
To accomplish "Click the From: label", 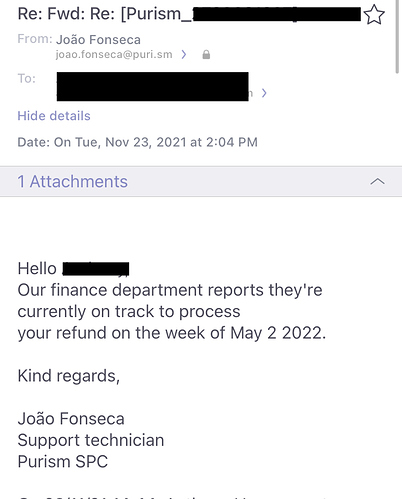I will coord(35,39).
